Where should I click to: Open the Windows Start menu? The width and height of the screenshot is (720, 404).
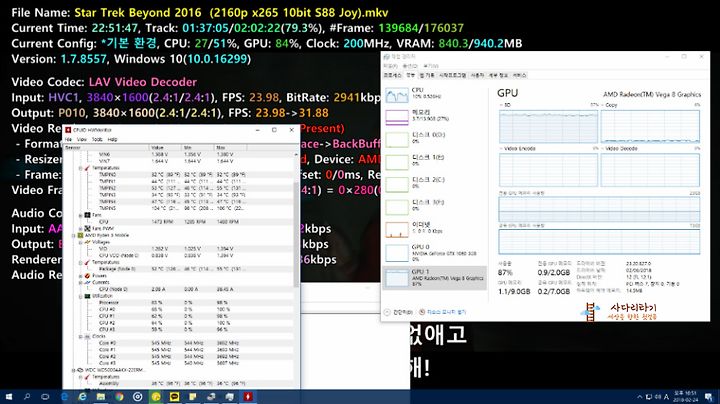click(x=8, y=397)
